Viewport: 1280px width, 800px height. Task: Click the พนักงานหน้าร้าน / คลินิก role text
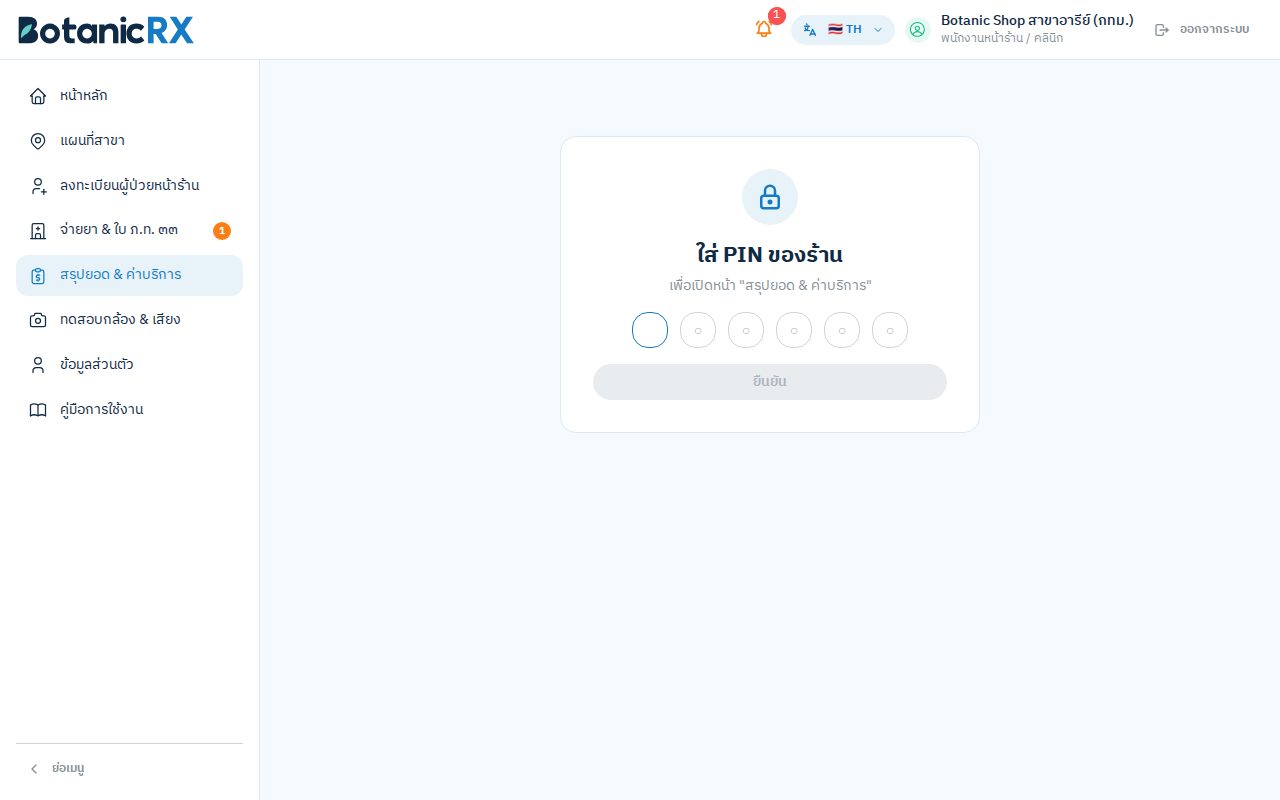(x=1002, y=39)
